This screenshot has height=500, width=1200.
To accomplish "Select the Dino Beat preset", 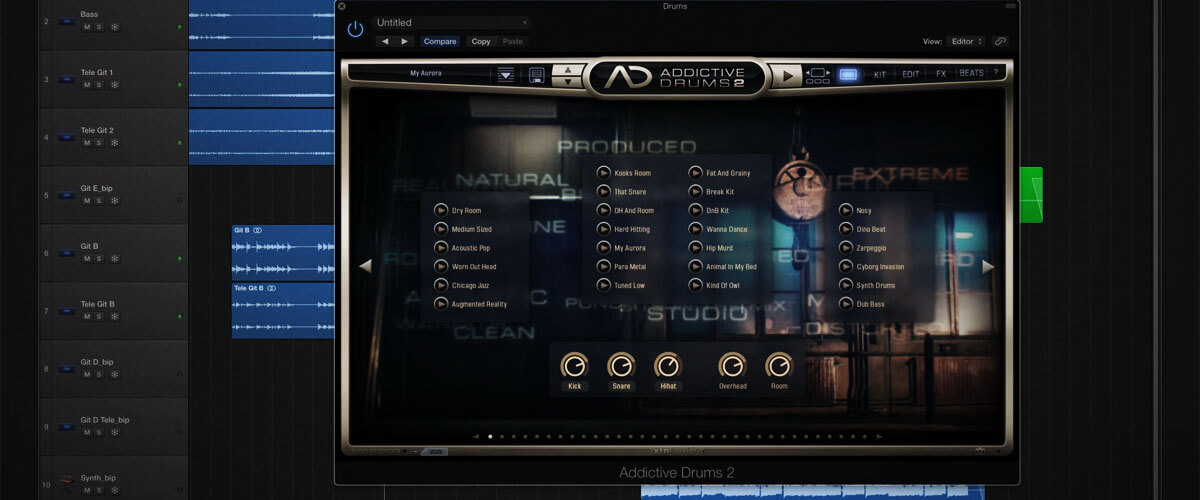I will [x=871, y=230].
